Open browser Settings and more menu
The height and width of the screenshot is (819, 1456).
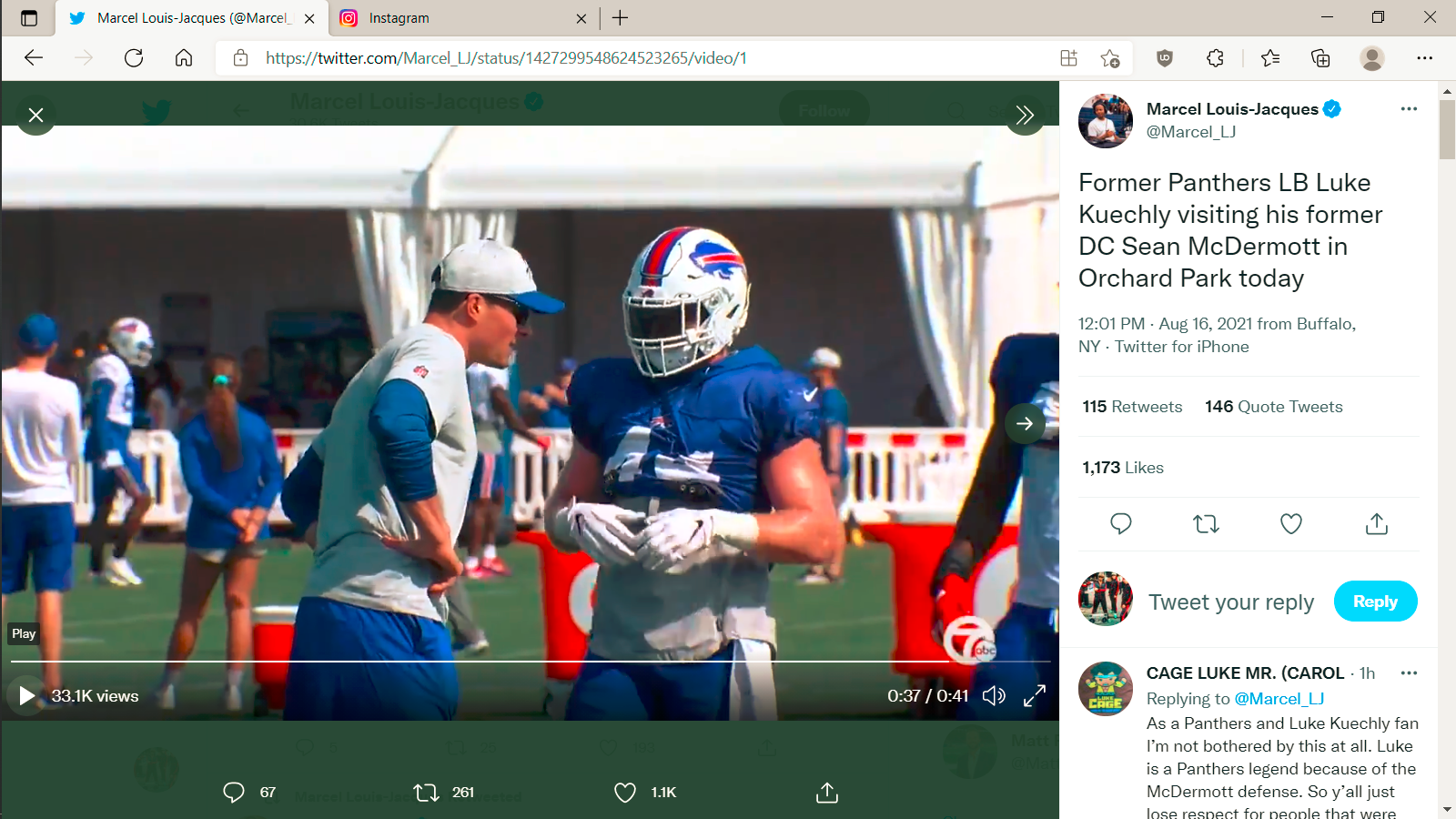(1425, 58)
